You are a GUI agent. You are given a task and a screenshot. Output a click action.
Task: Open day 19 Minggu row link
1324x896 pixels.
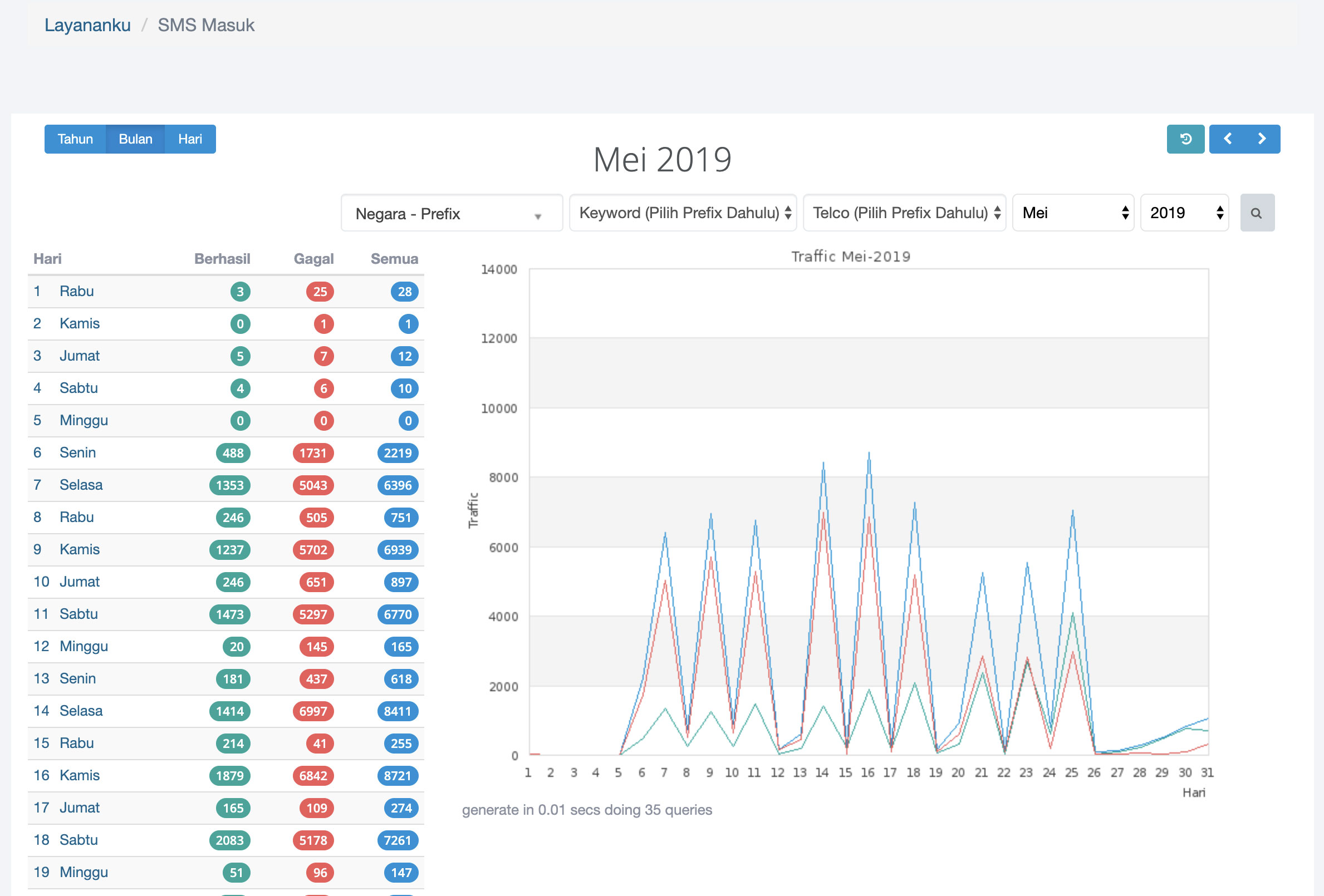pyautogui.click(x=84, y=872)
